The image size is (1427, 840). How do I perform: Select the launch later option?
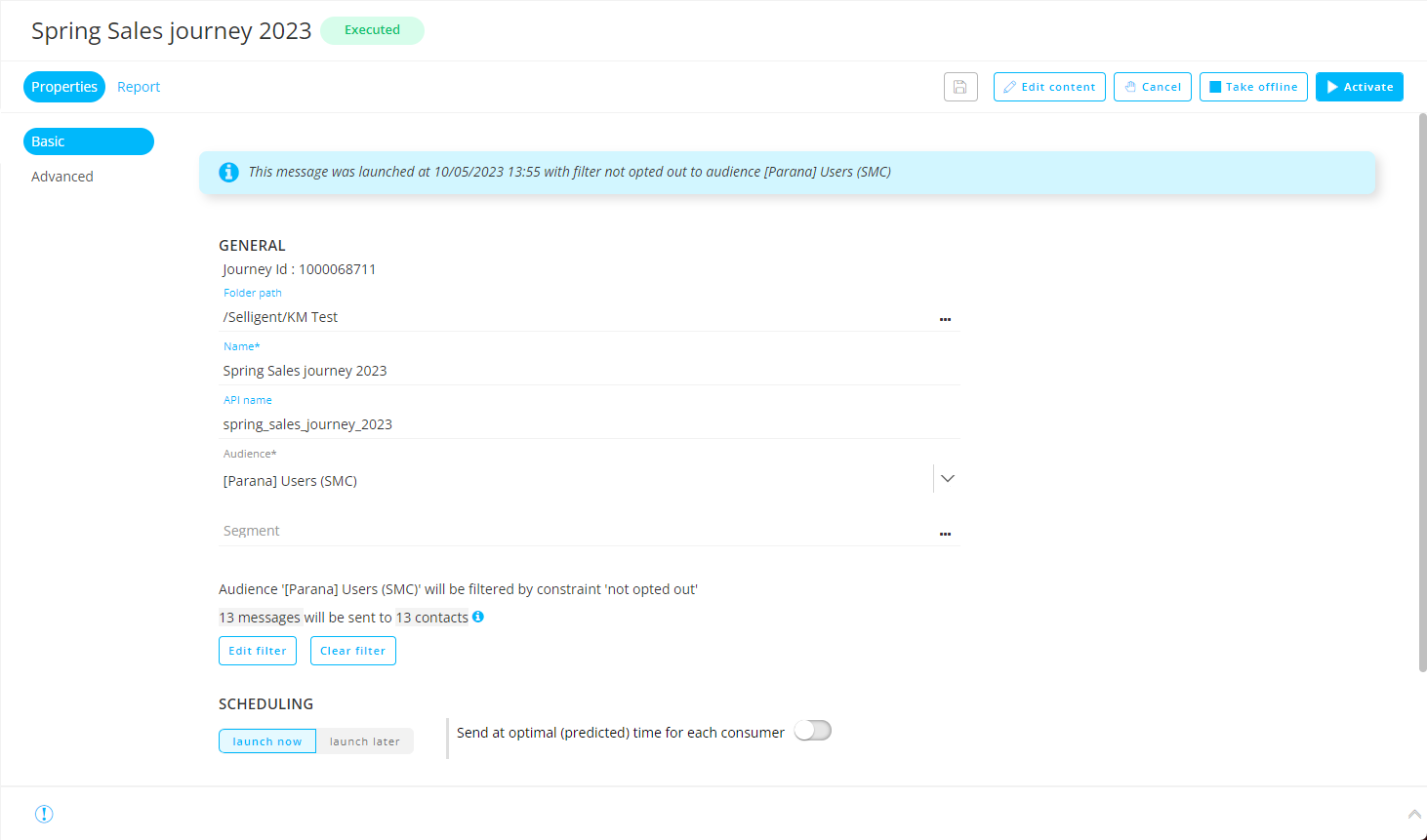[x=364, y=741]
